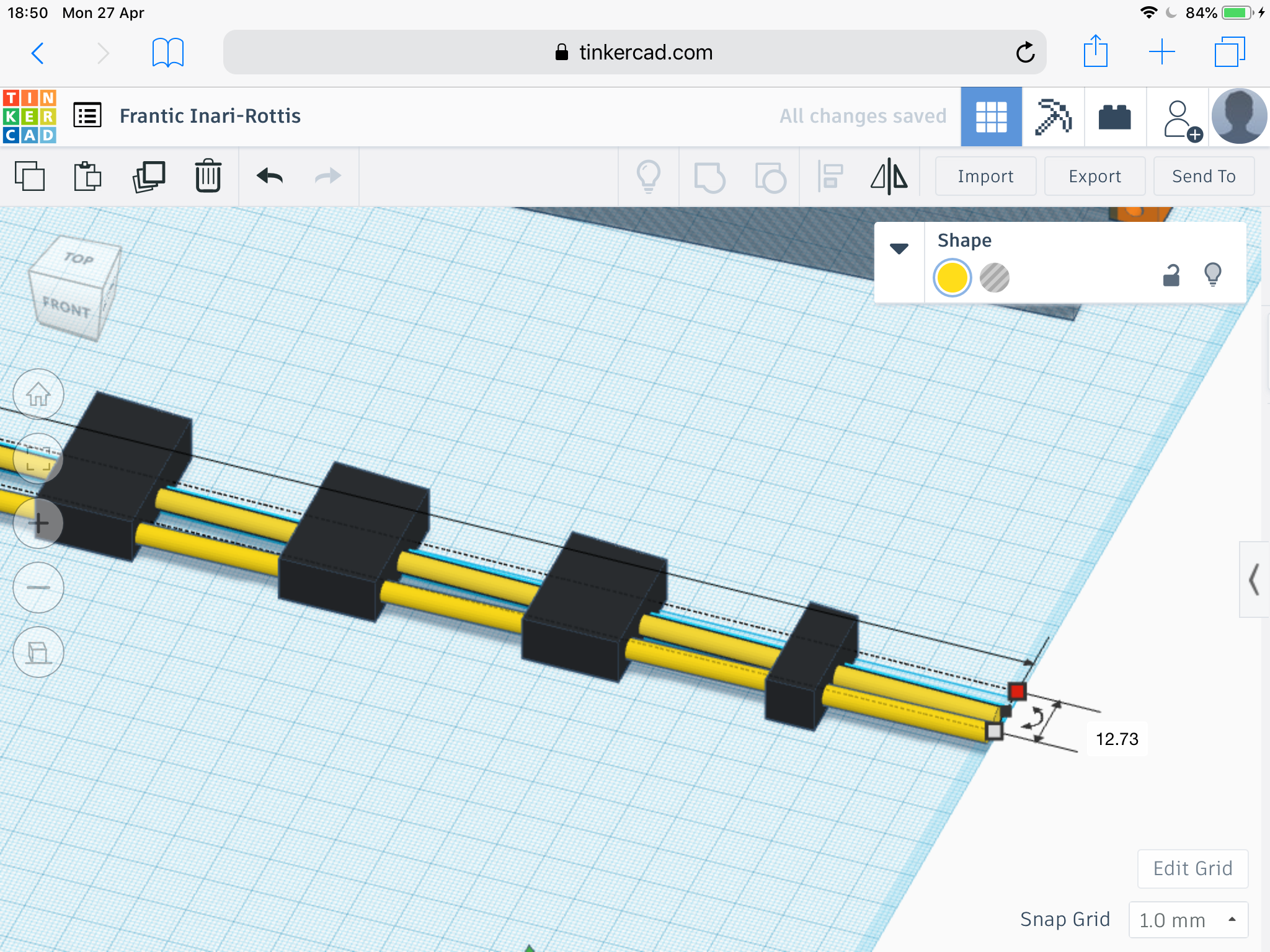The image size is (1270, 952).
Task: Open Safari bookmarks book icon
Action: (x=168, y=53)
